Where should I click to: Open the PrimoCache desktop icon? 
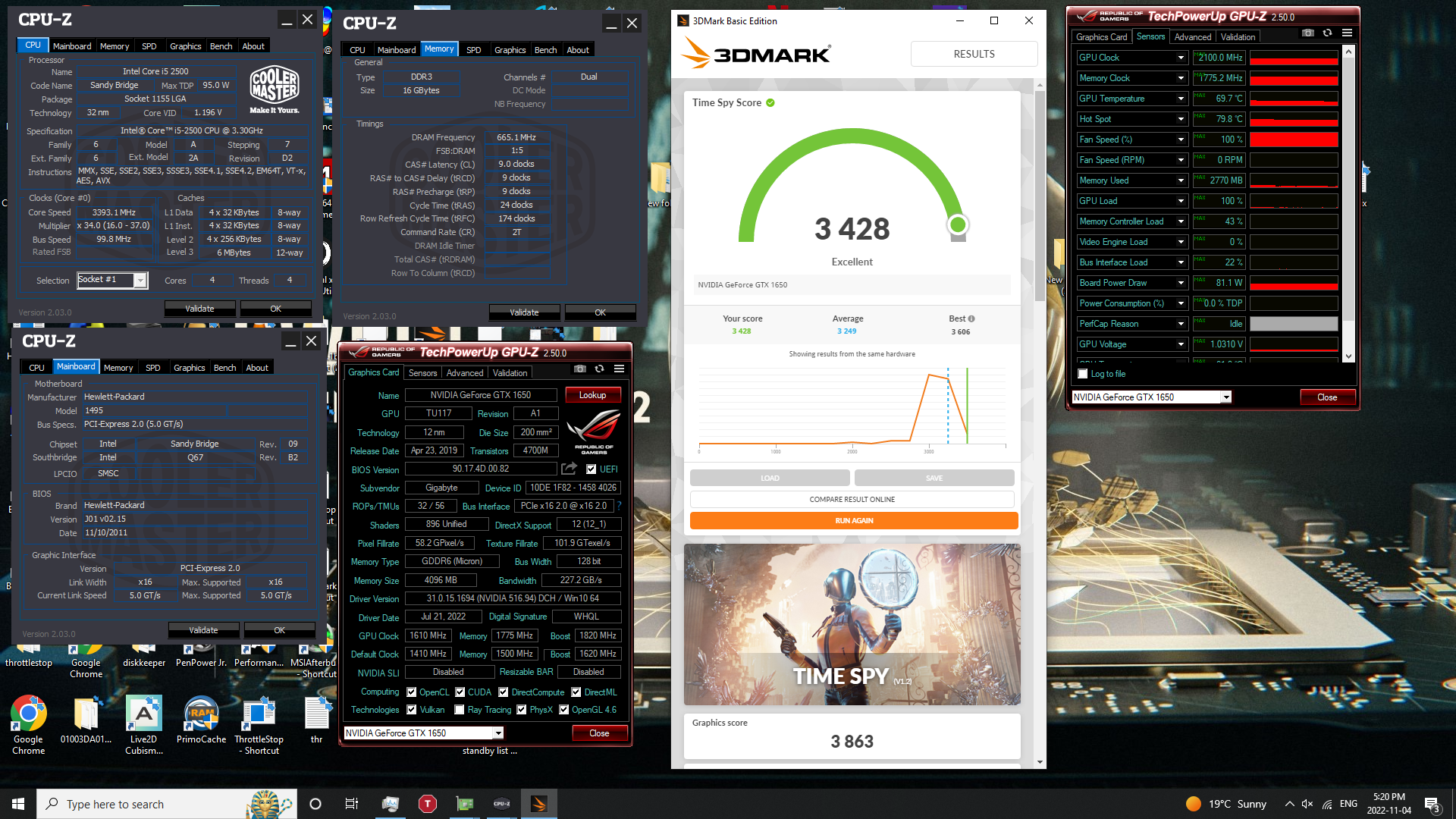coord(201,719)
